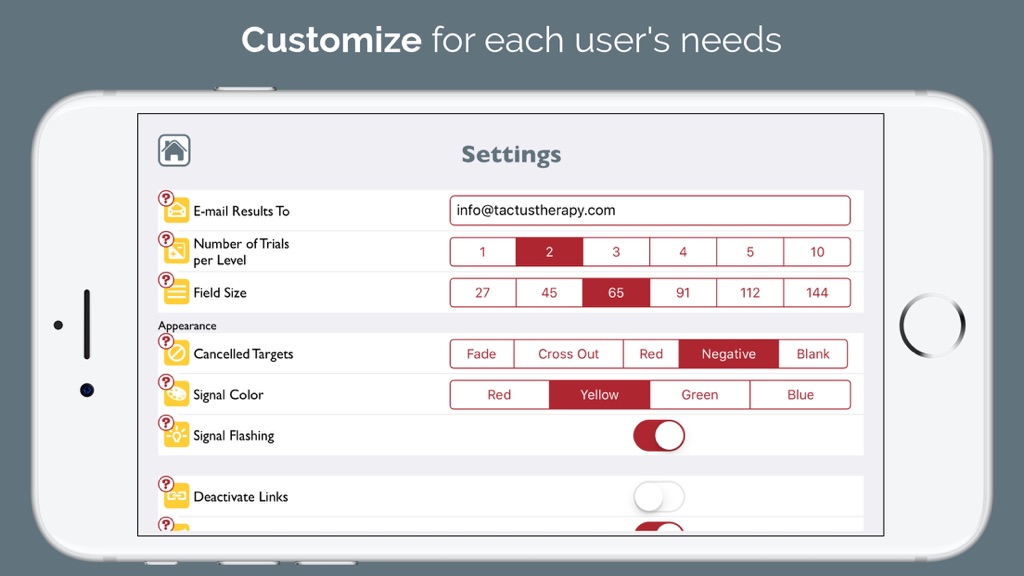The width and height of the screenshot is (1024, 576).
Task: Choose Cross Out for cancelled targets
Action: (568, 354)
